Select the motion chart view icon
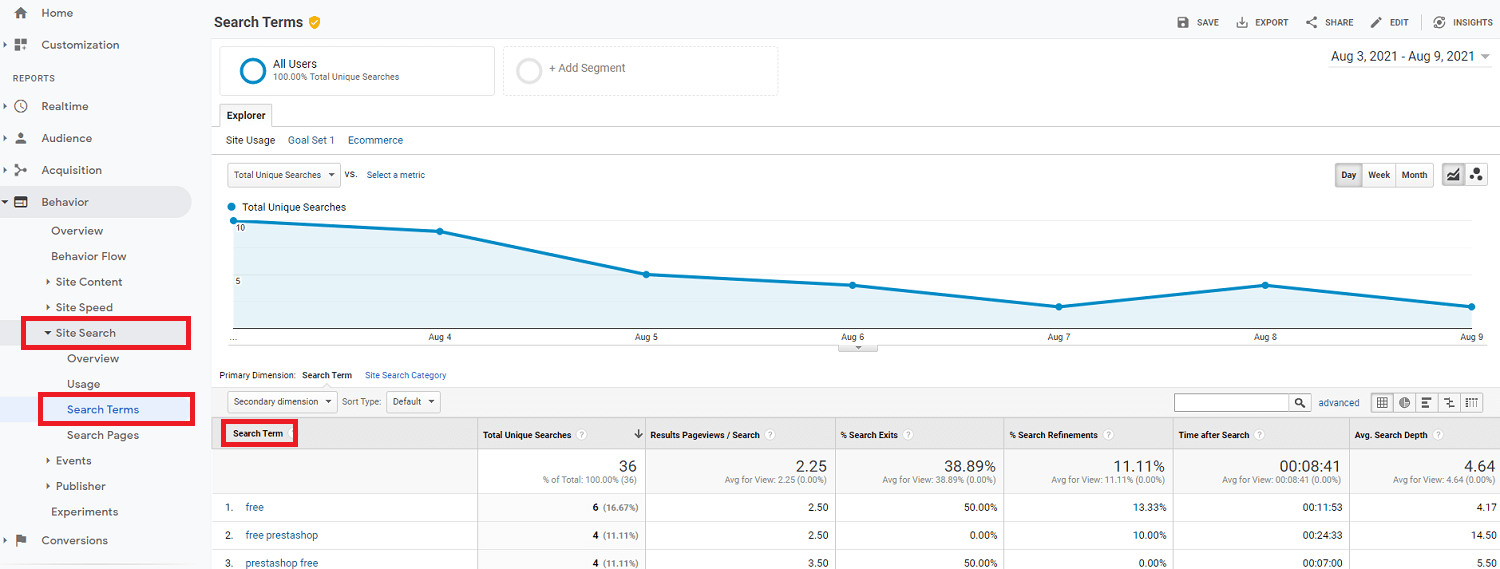The height and width of the screenshot is (569, 1500). click(x=1475, y=175)
